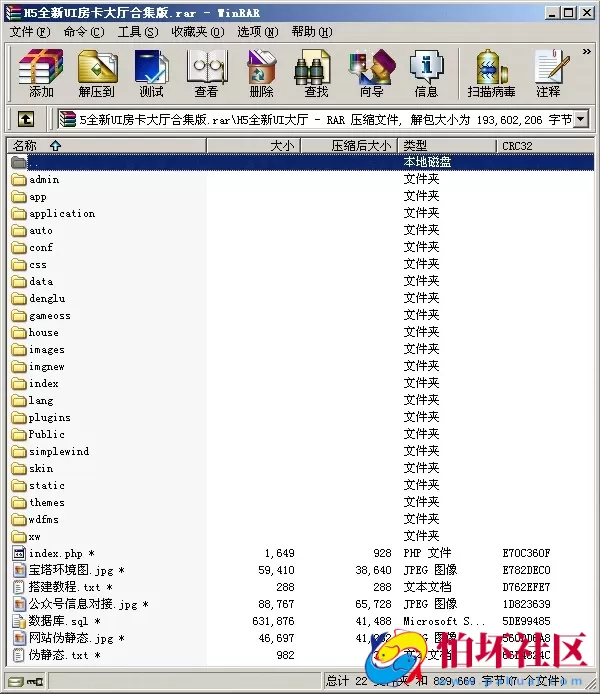Click the 信息 (Info) toolbar icon
Viewport: 600px width, 694px height.
click(x=426, y=73)
